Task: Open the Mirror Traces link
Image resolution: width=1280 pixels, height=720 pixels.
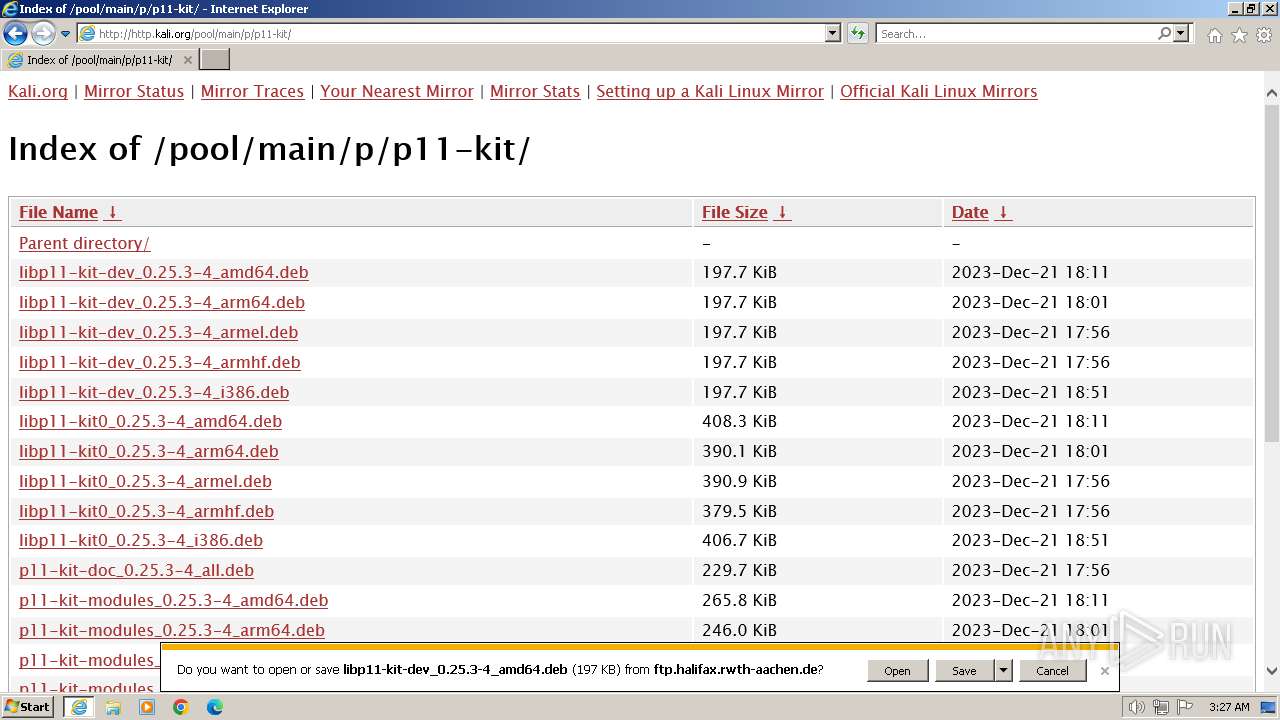Action: coord(252,91)
